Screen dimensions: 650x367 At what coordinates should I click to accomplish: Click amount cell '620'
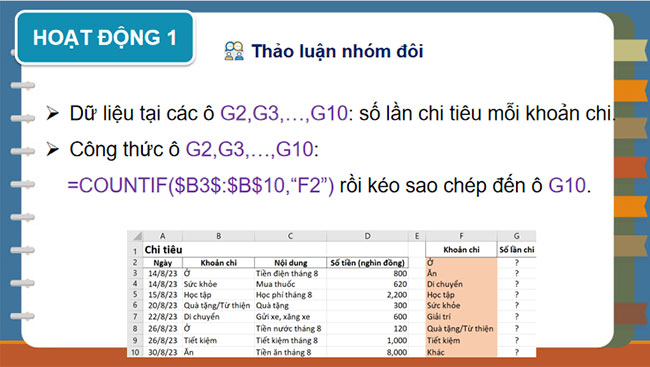pyautogui.click(x=367, y=284)
